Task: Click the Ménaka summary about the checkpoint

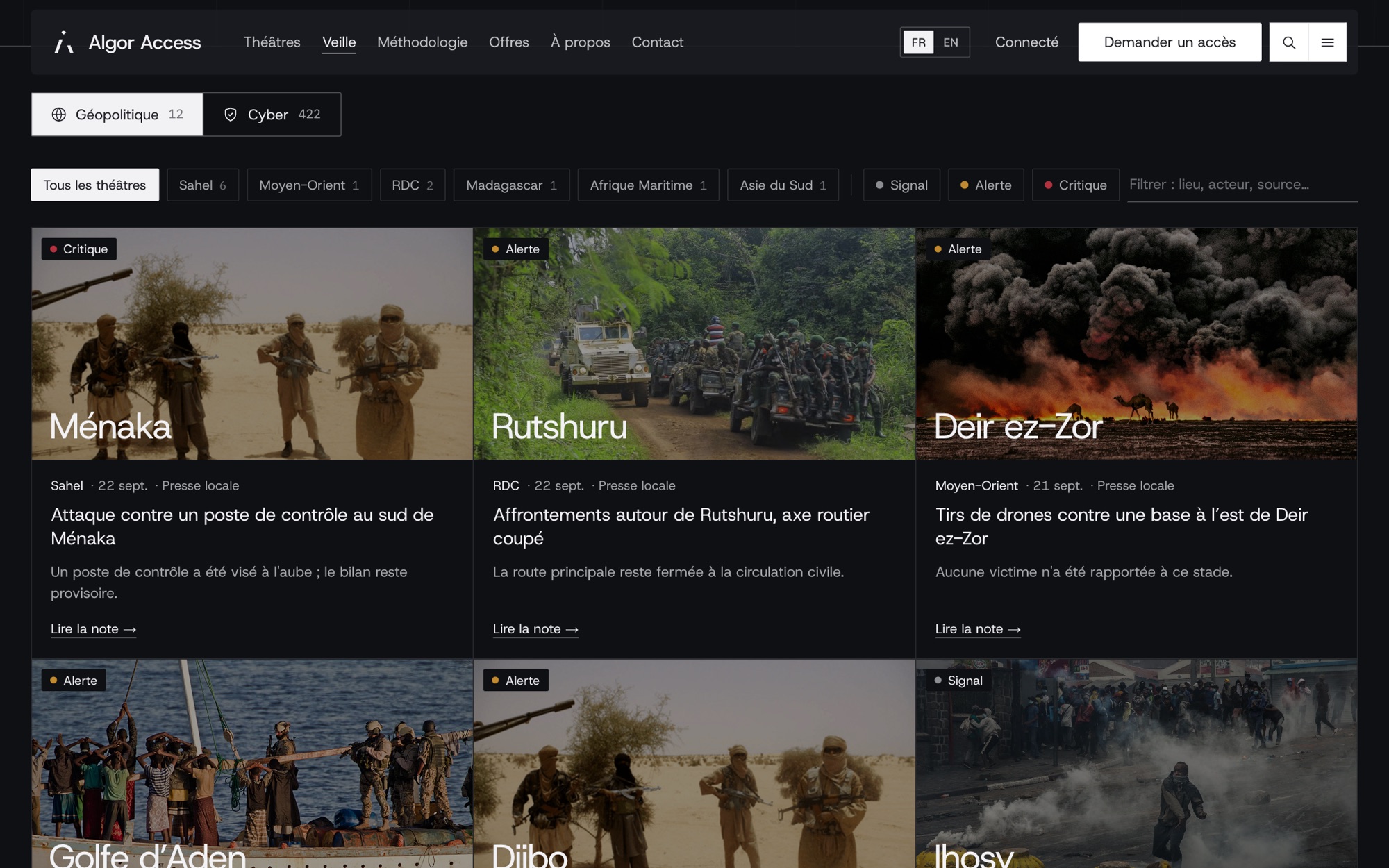Action: pos(229,583)
